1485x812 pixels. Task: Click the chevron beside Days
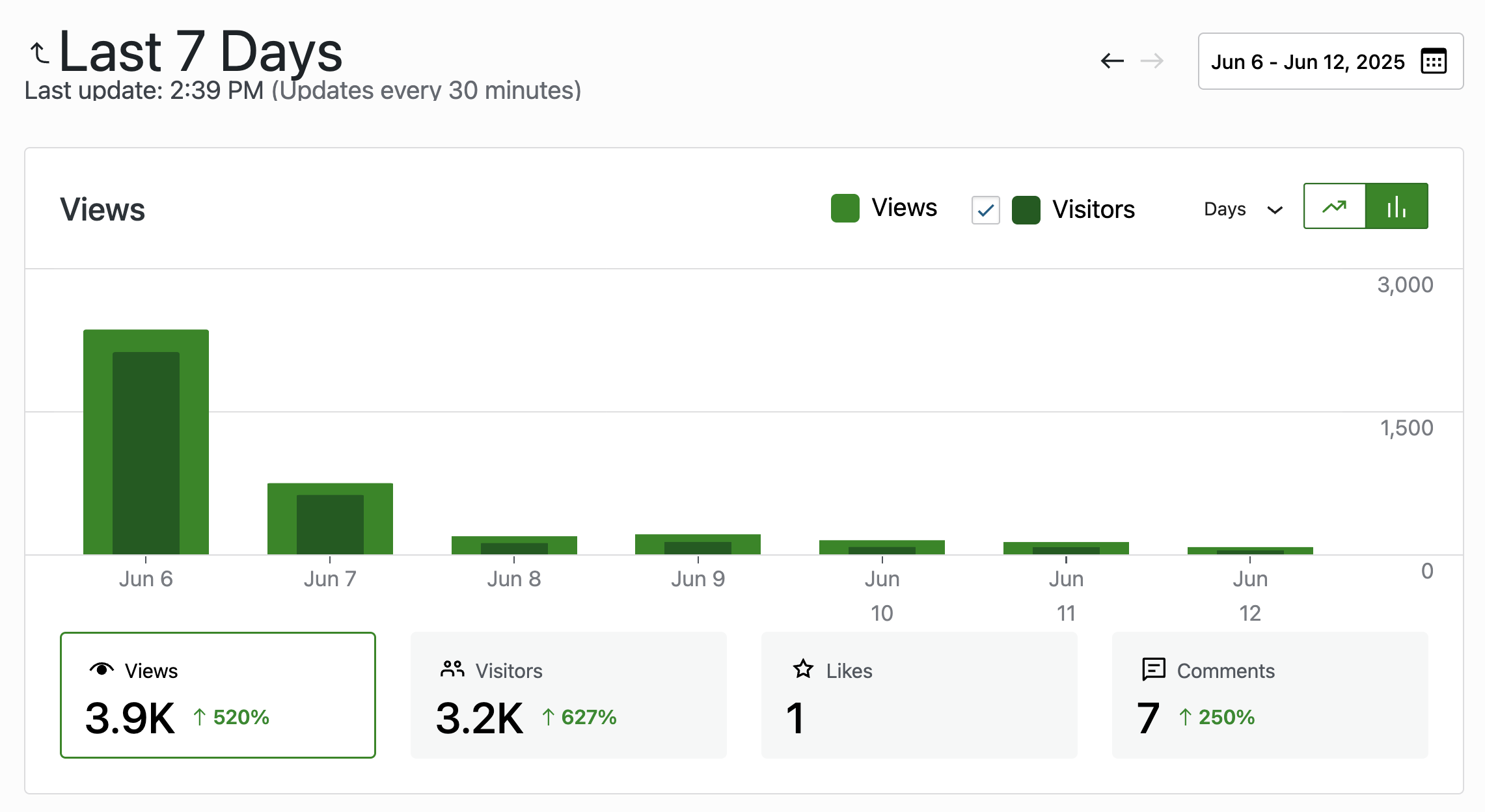pyautogui.click(x=1275, y=210)
